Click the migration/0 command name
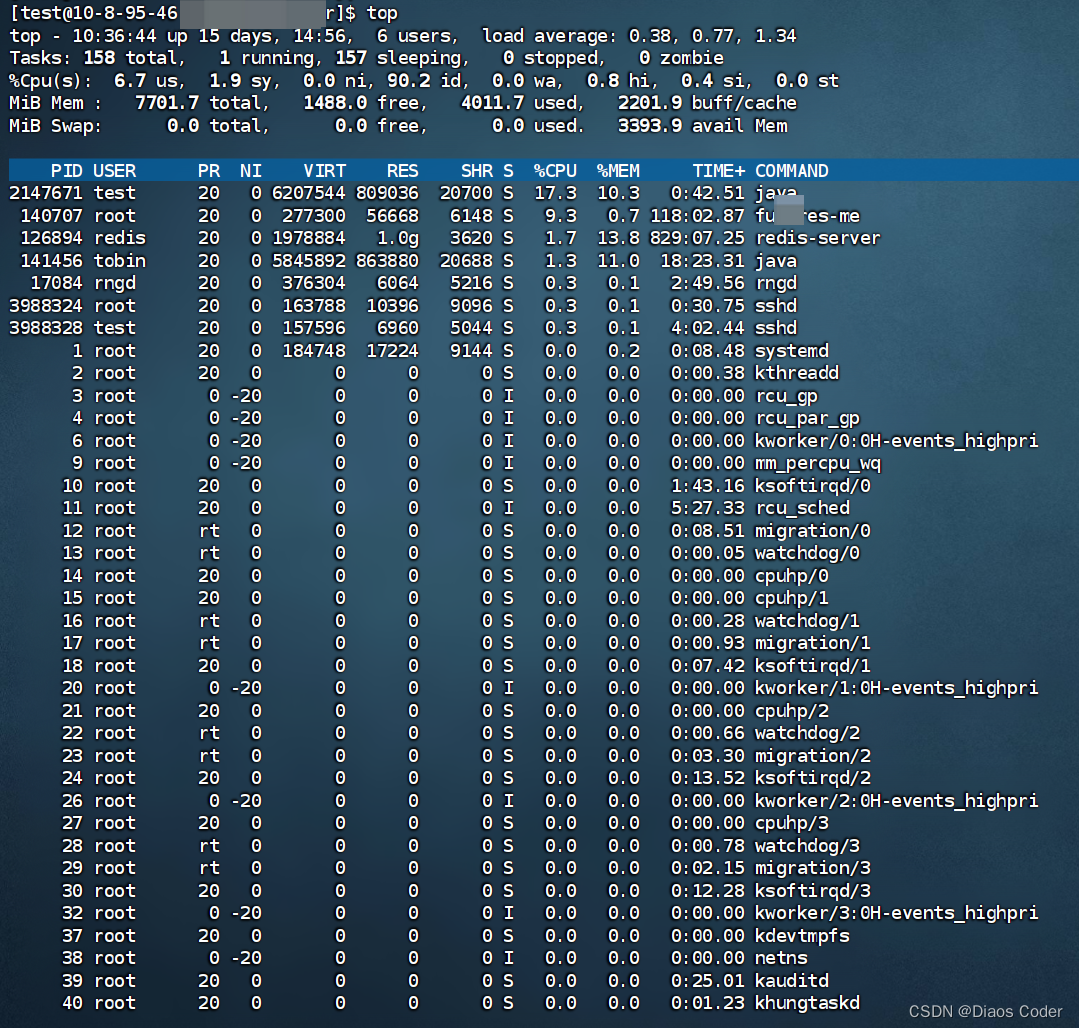1079x1028 pixels. 813,531
